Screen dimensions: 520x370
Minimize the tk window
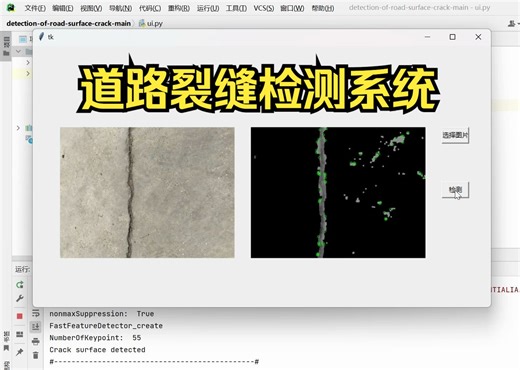pos(427,37)
